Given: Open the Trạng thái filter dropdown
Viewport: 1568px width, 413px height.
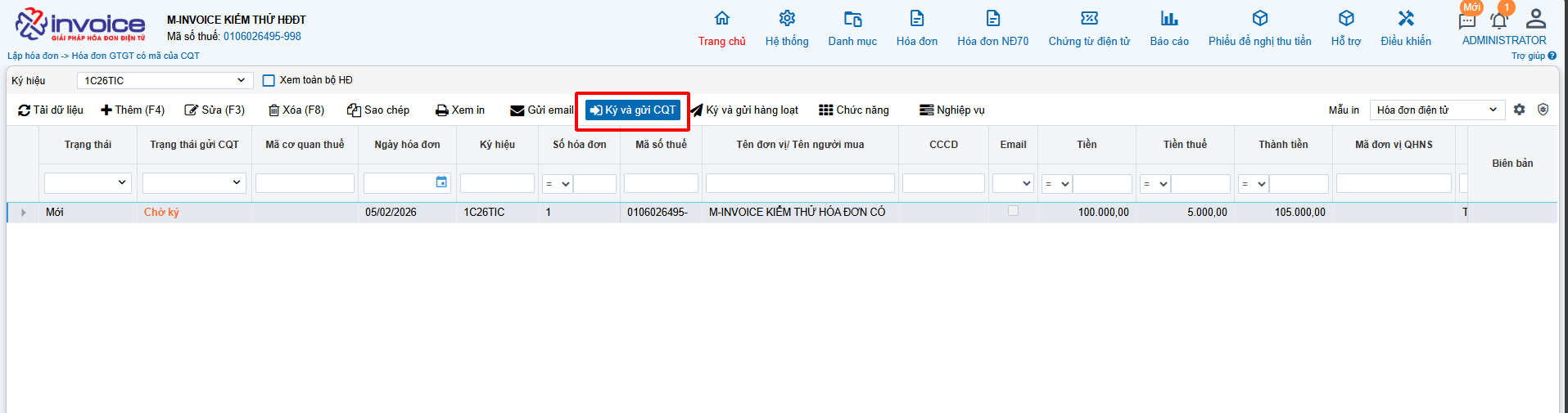Looking at the screenshot, I should coord(88,183).
